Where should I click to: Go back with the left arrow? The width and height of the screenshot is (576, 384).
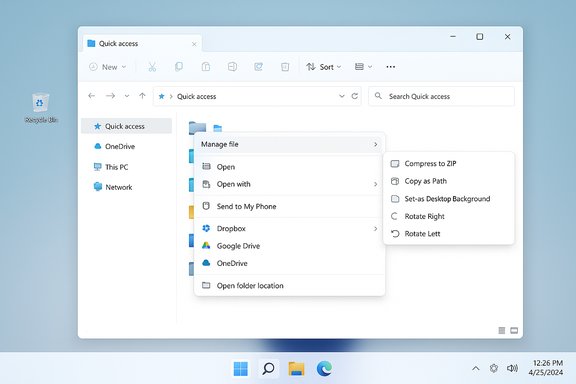[x=91, y=96]
